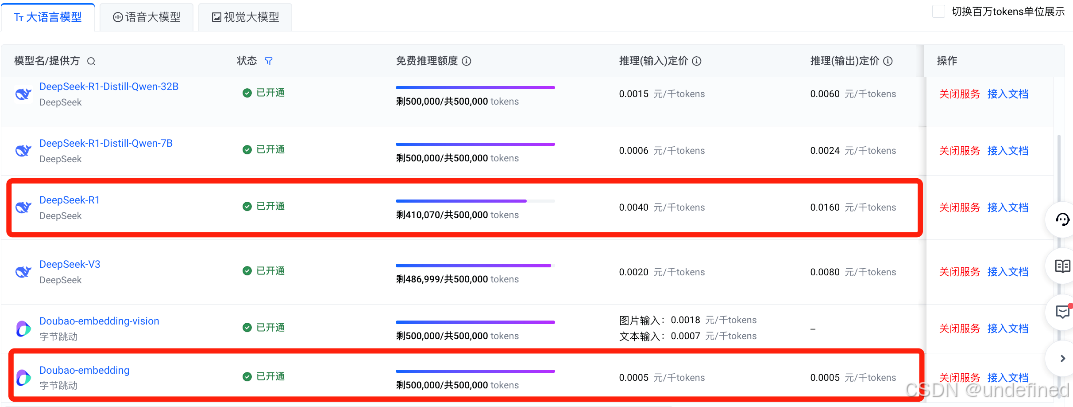Click the 0.0080 output price for DeepSeek-V3
This screenshot has height=407, width=1073.
825,272
